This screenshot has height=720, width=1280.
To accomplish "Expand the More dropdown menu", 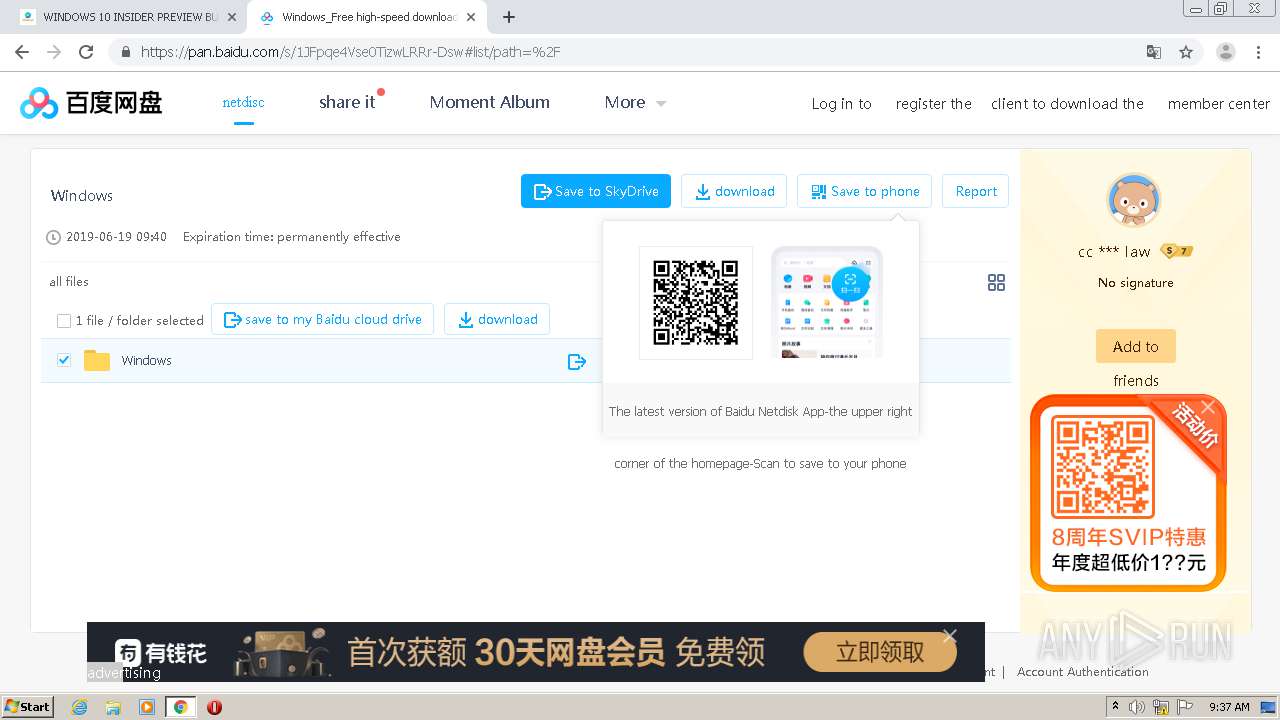I will click(635, 102).
